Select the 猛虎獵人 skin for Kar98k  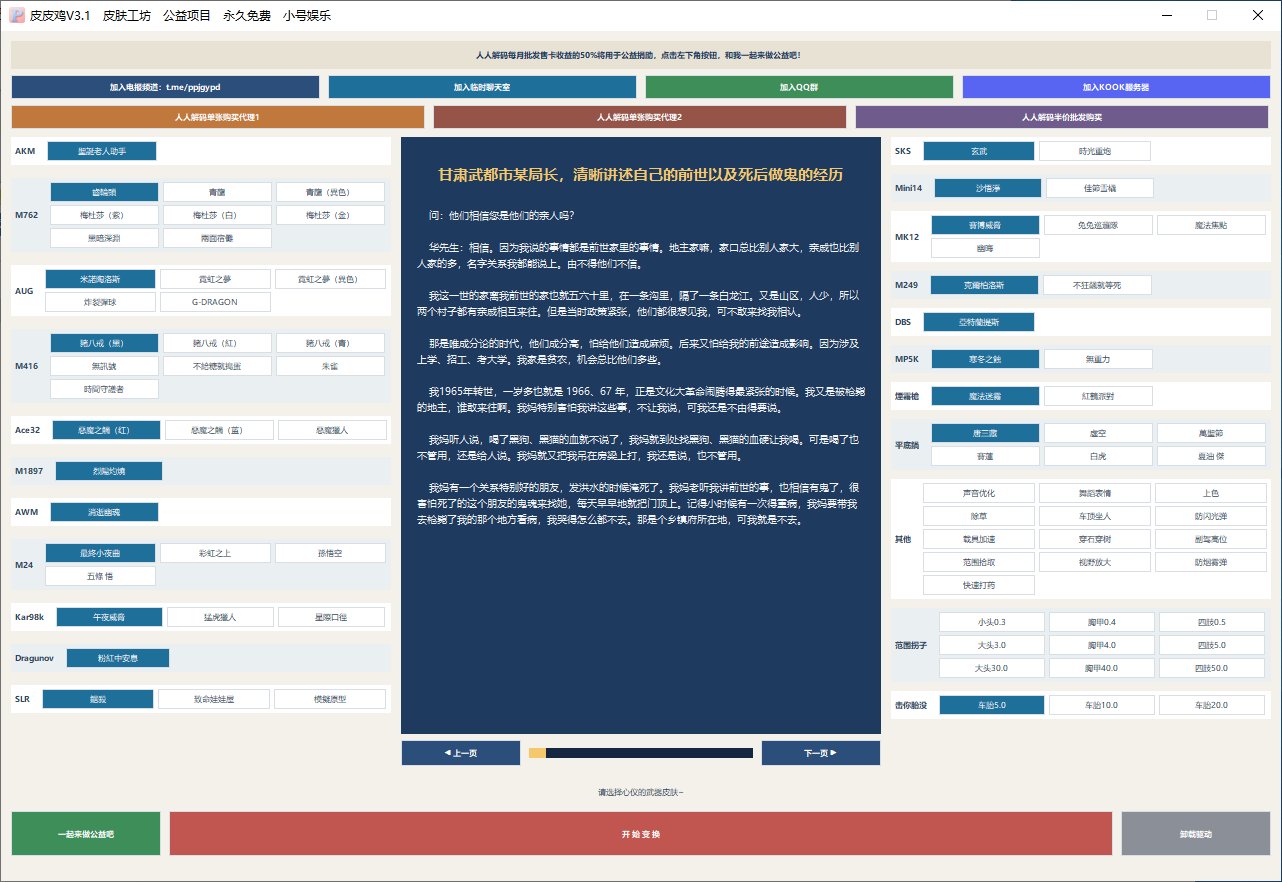click(220, 617)
